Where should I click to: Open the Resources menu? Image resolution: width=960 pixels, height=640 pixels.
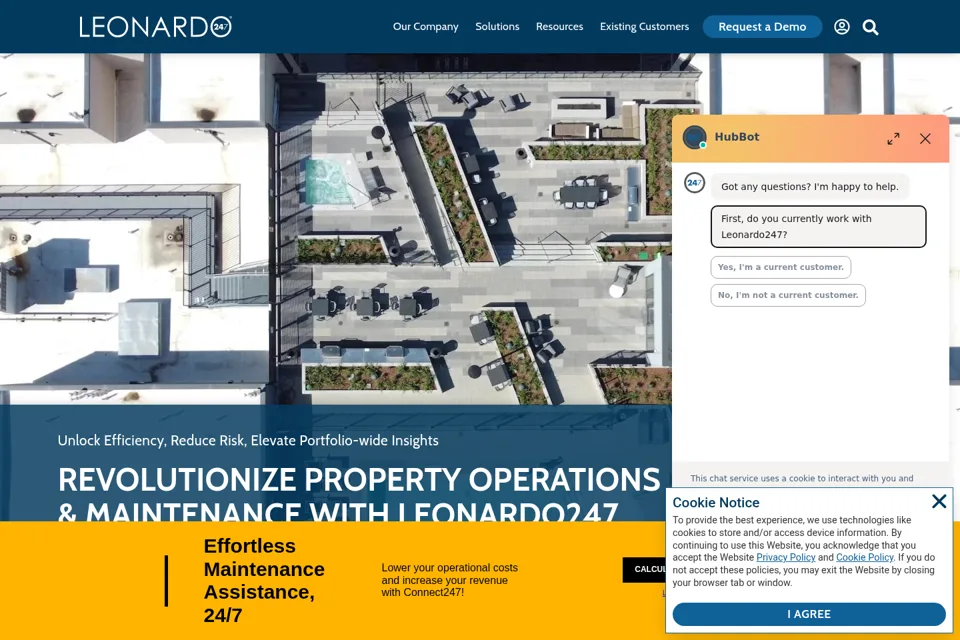[x=560, y=27]
